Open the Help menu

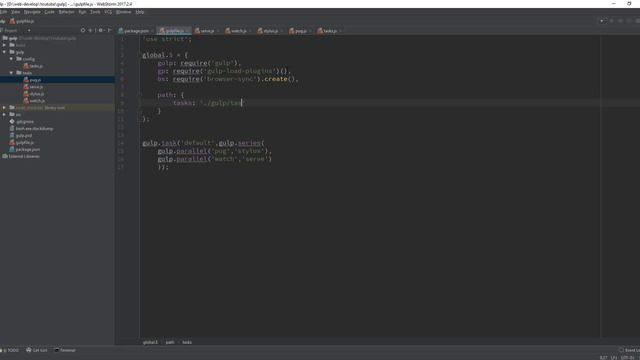pyautogui.click(x=140, y=12)
